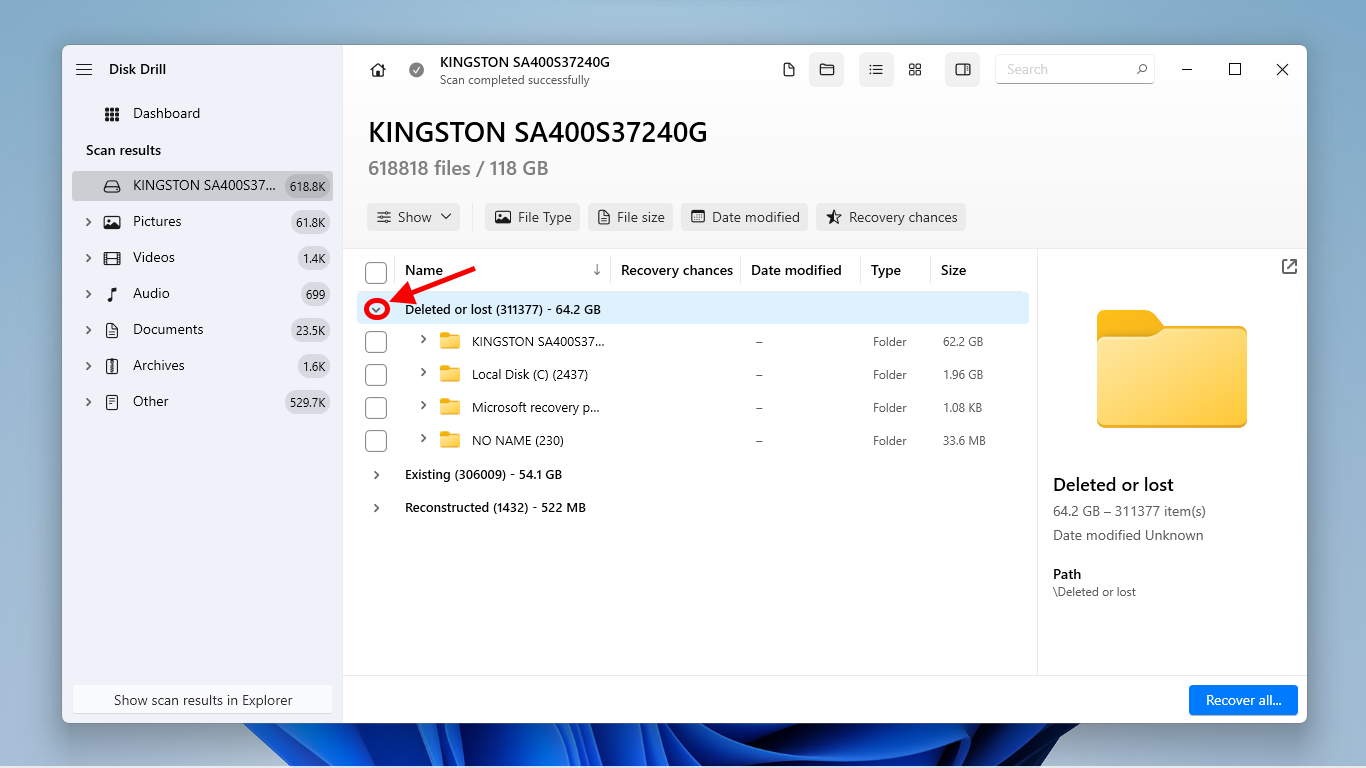
Task: Click the search magnifier icon
Action: 1142,70
